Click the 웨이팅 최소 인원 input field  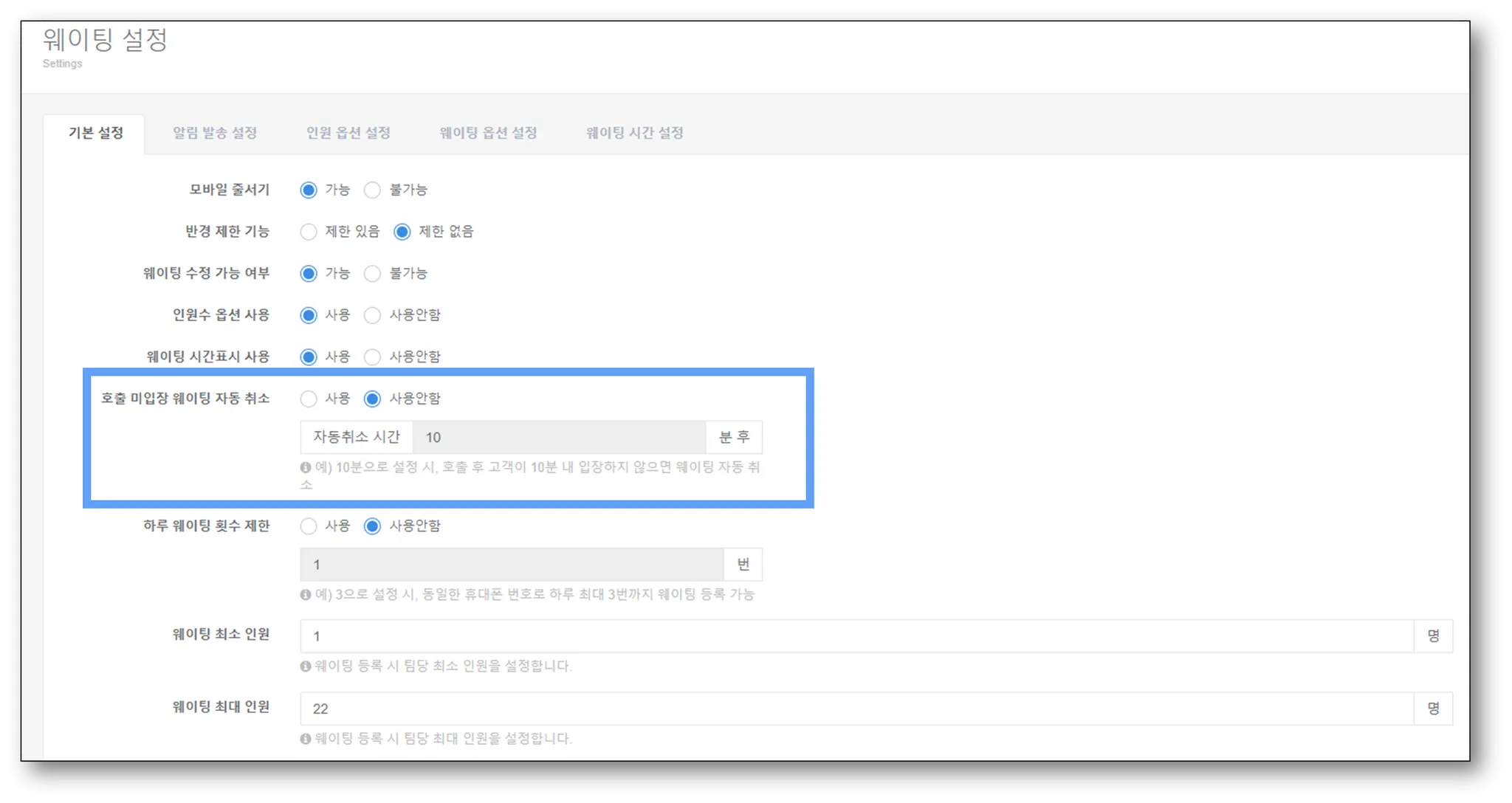click(x=856, y=637)
